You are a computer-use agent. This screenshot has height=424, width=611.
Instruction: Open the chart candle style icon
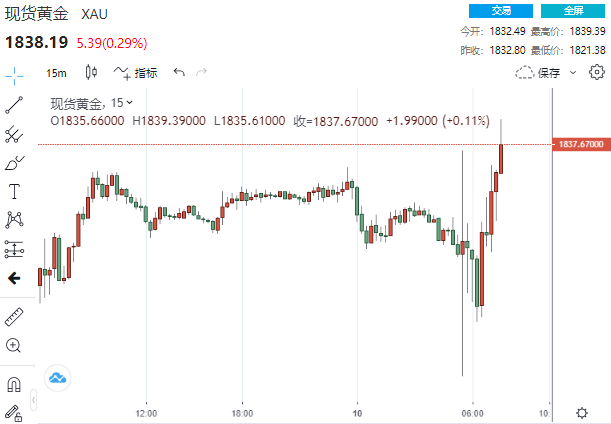click(92, 72)
